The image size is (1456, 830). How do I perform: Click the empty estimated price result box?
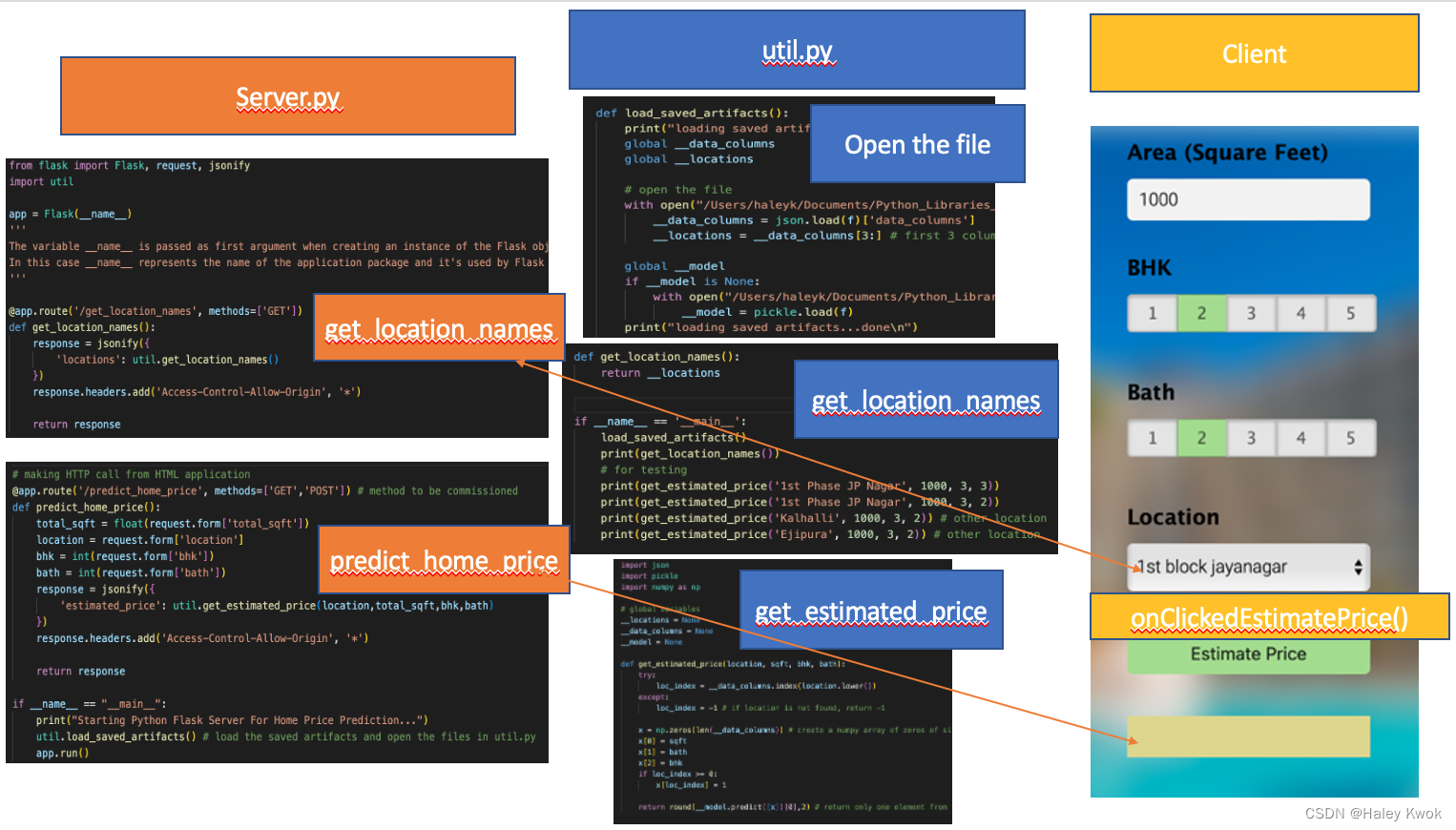coord(1248,737)
